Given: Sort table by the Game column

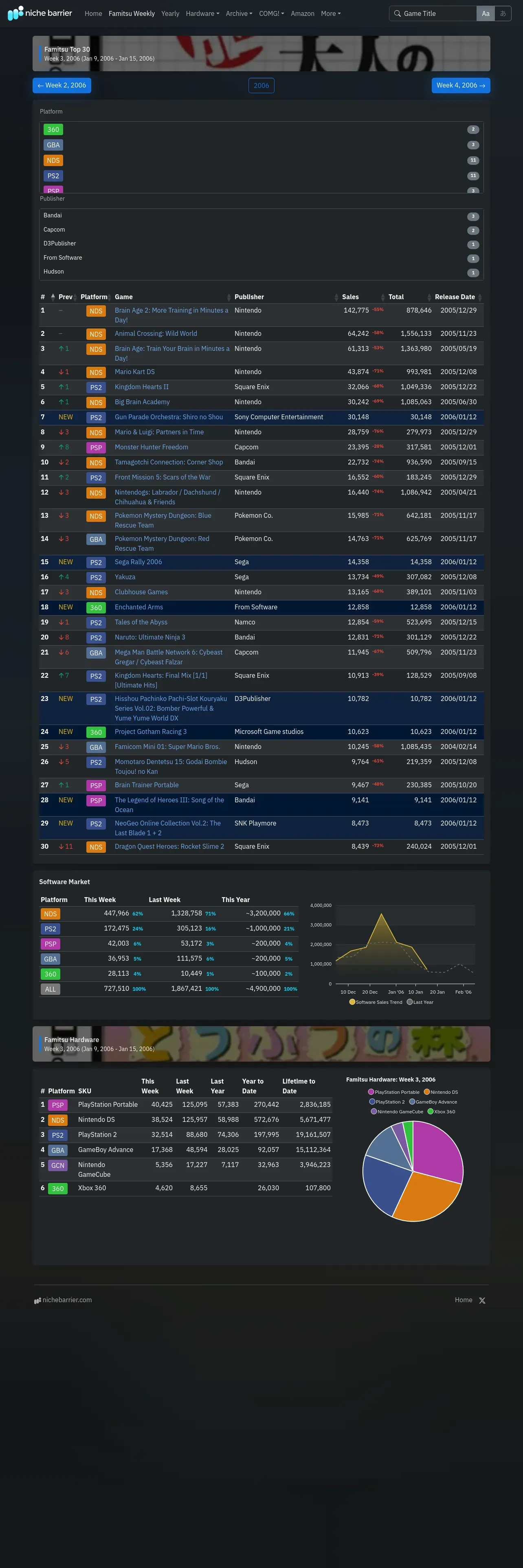Looking at the screenshot, I should (x=172, y=297).
